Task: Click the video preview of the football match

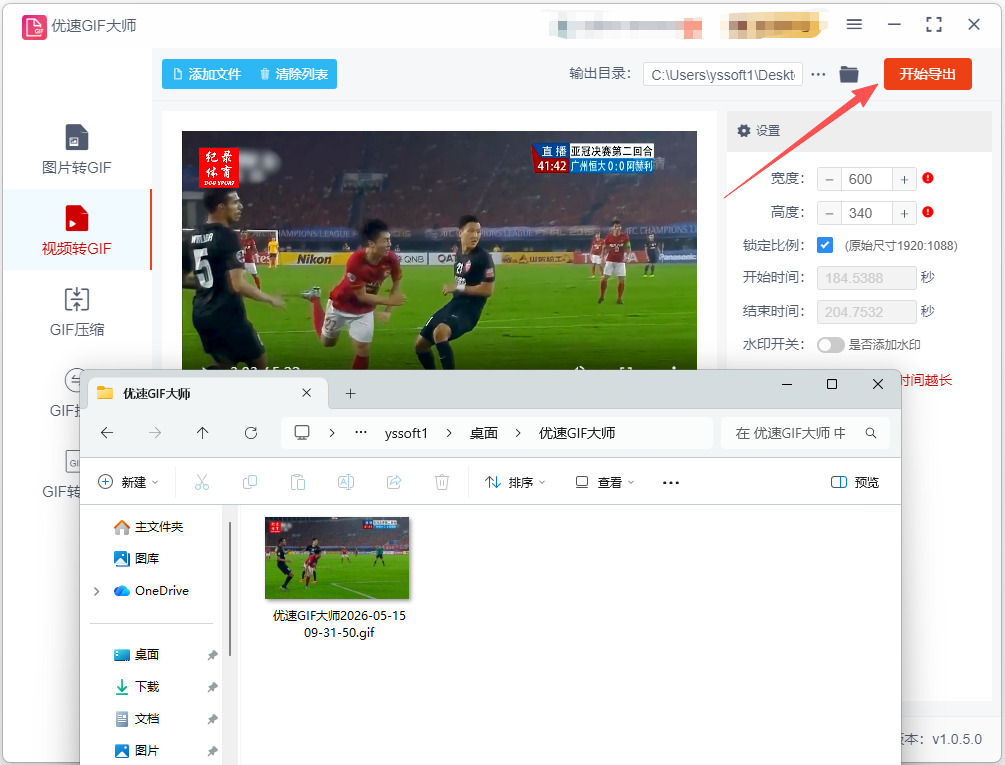Action: [x=439, y=250]
